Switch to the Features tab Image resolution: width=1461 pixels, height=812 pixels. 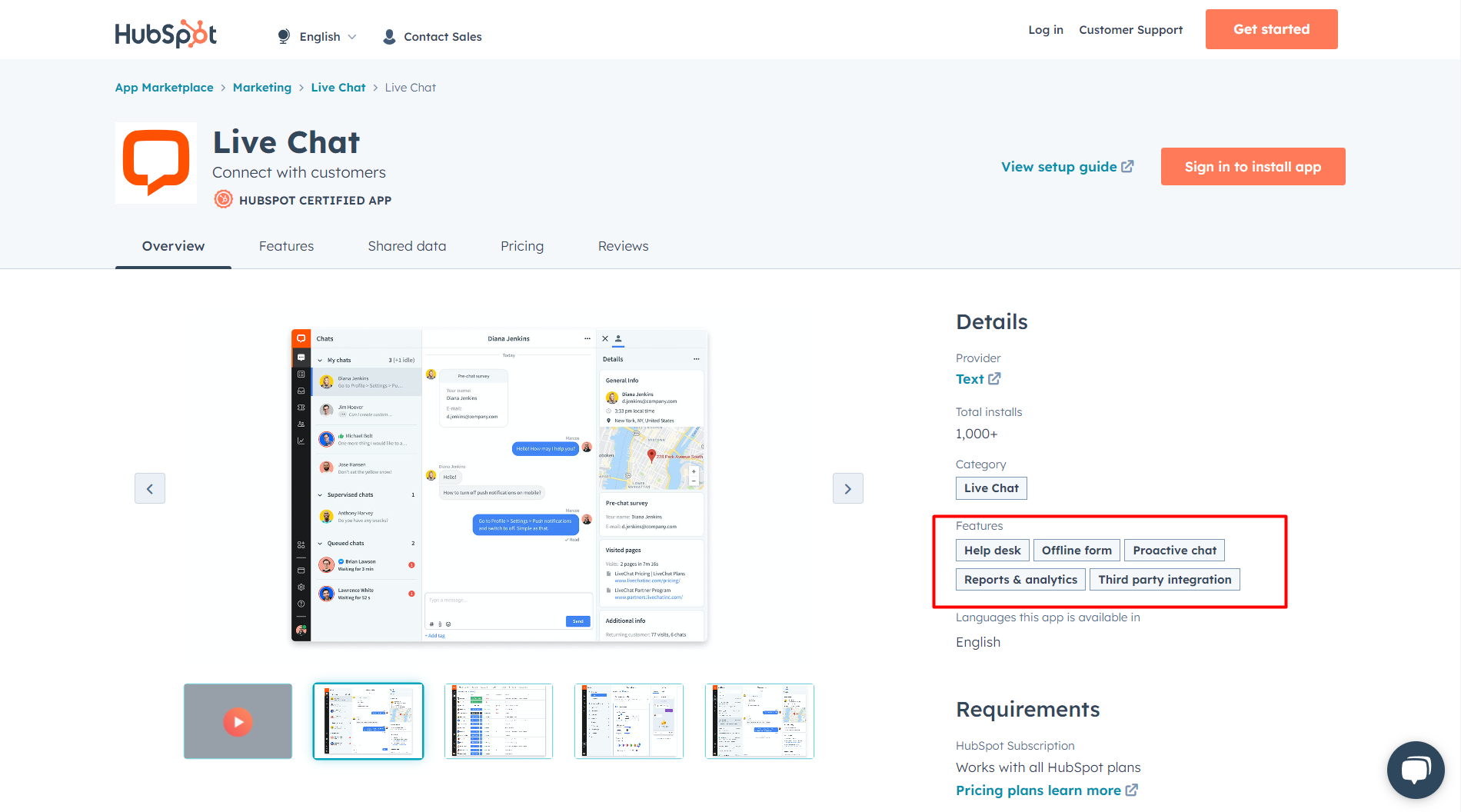click(286, 246)
